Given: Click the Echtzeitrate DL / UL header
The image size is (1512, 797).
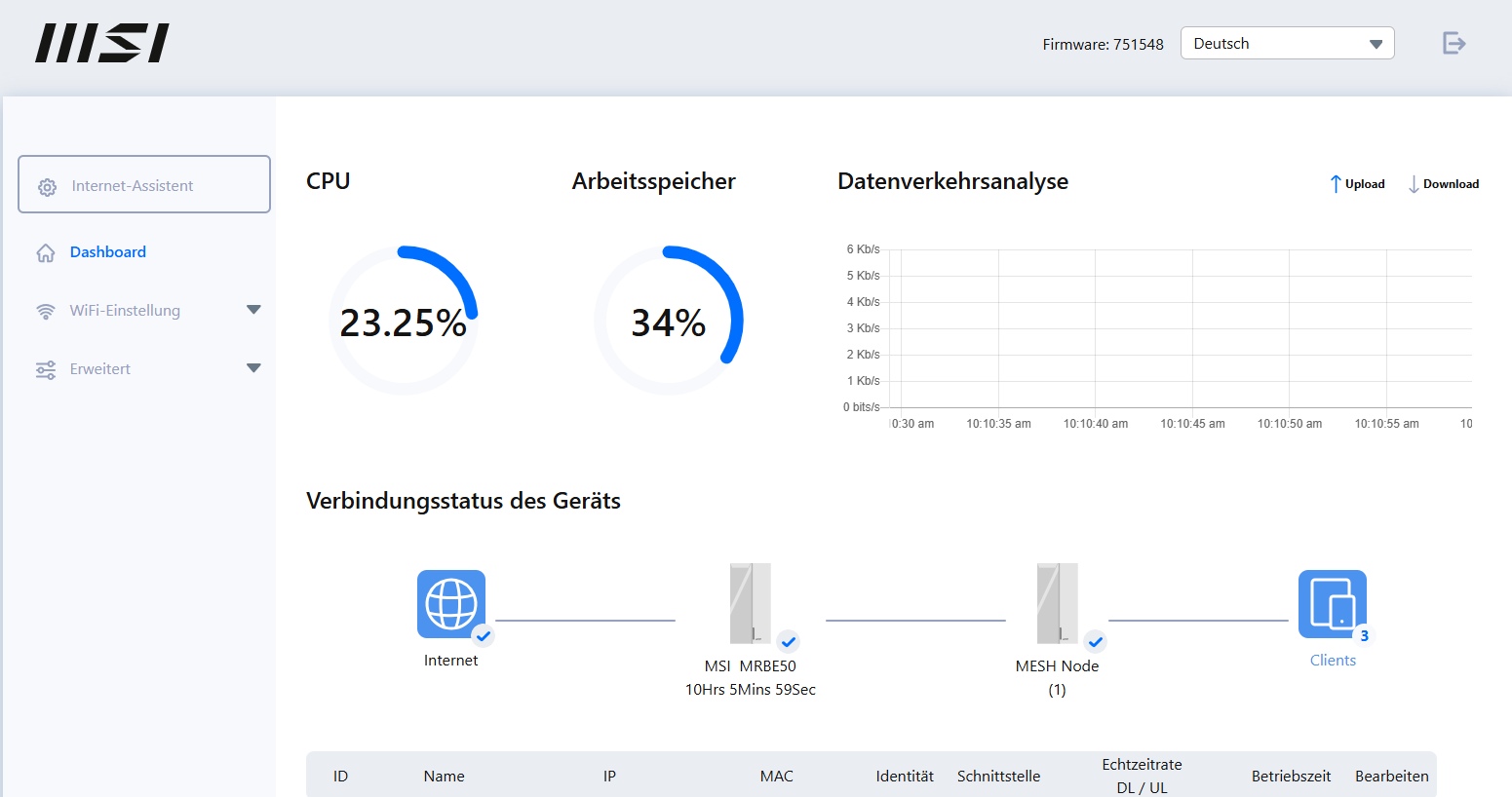Looking at the screenshot, I should coord(1142,777).
